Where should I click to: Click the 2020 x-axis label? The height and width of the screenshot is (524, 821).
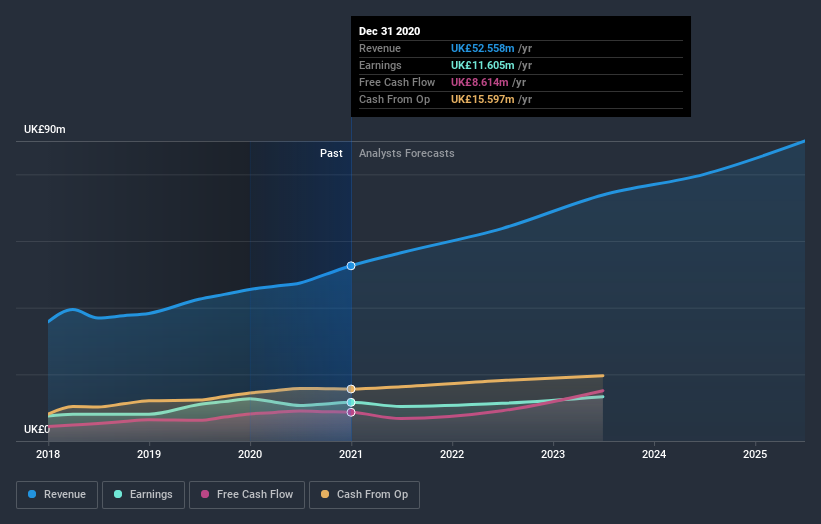[250, 454]
